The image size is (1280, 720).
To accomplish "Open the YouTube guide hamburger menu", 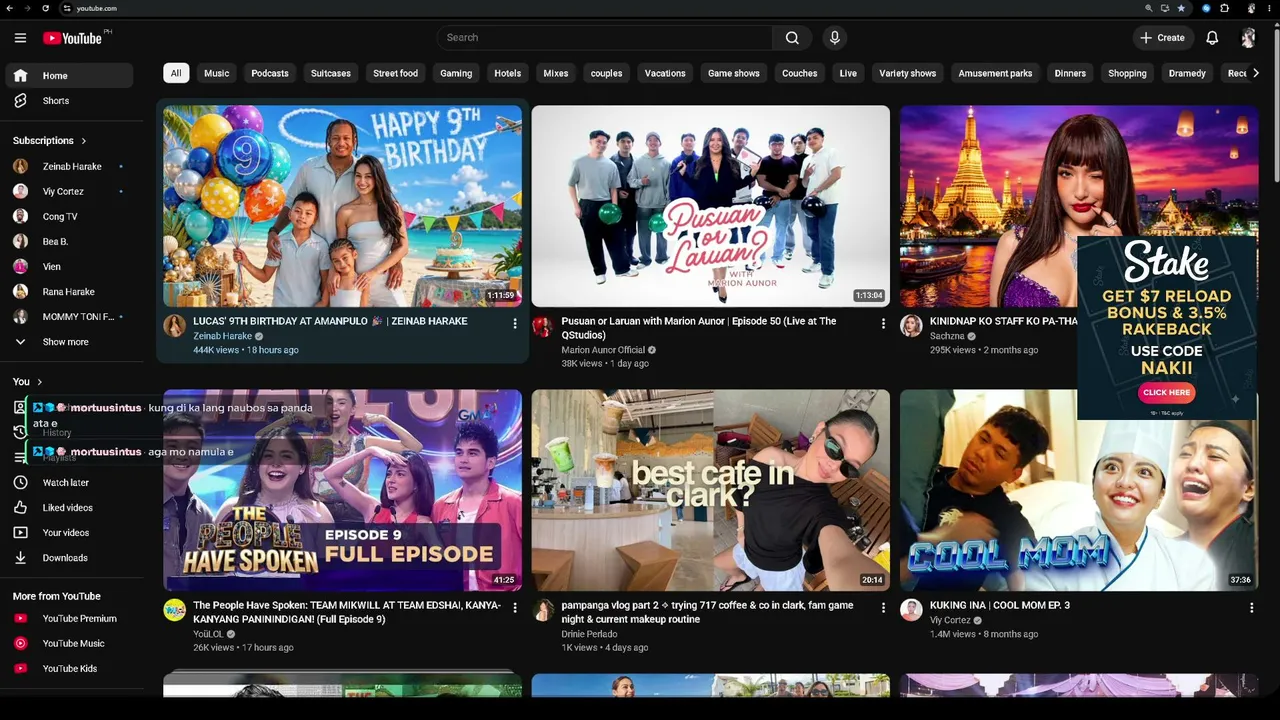I will pos(20,38).
